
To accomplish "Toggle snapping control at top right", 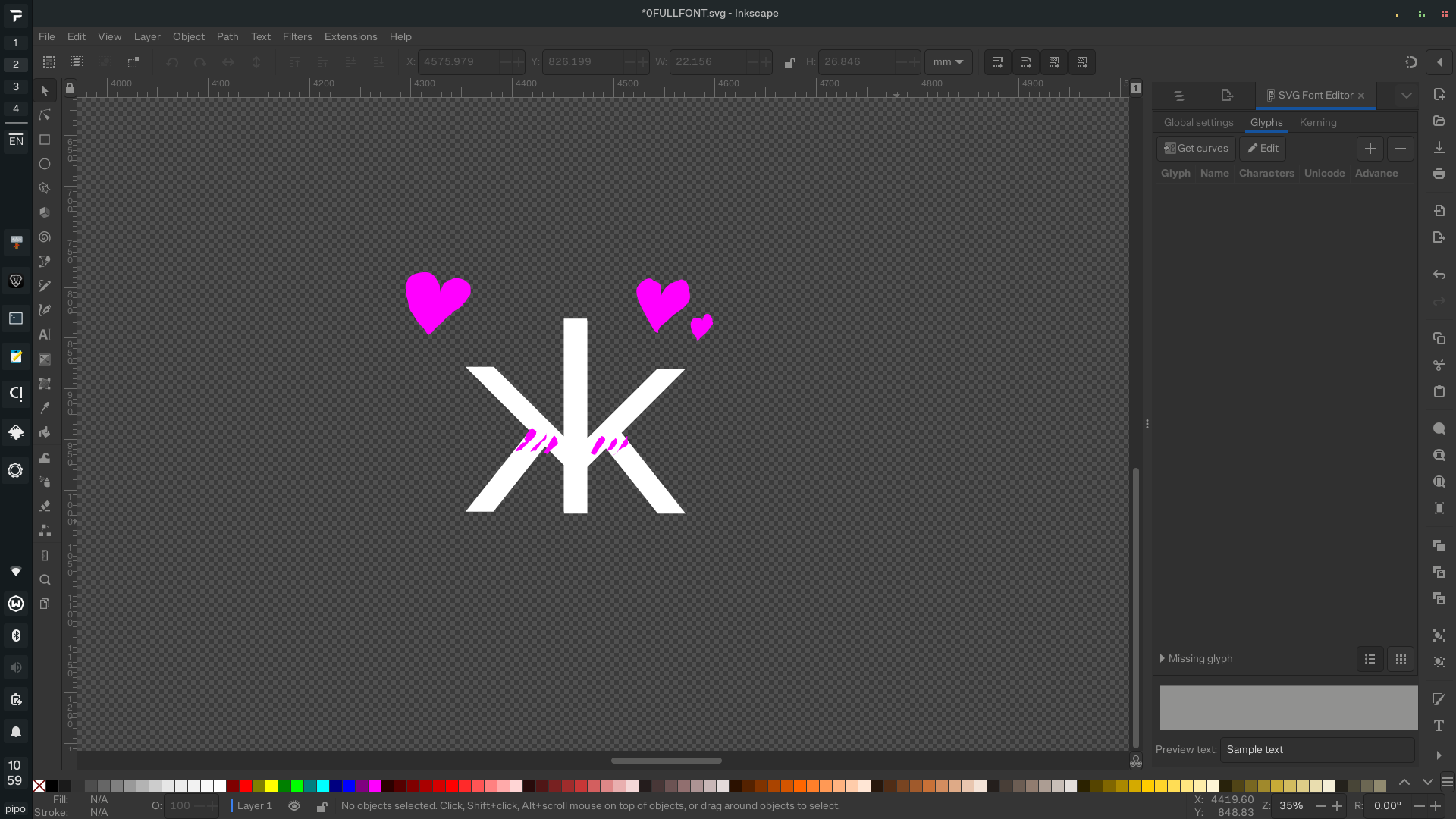I will (x=1410, y=62).
